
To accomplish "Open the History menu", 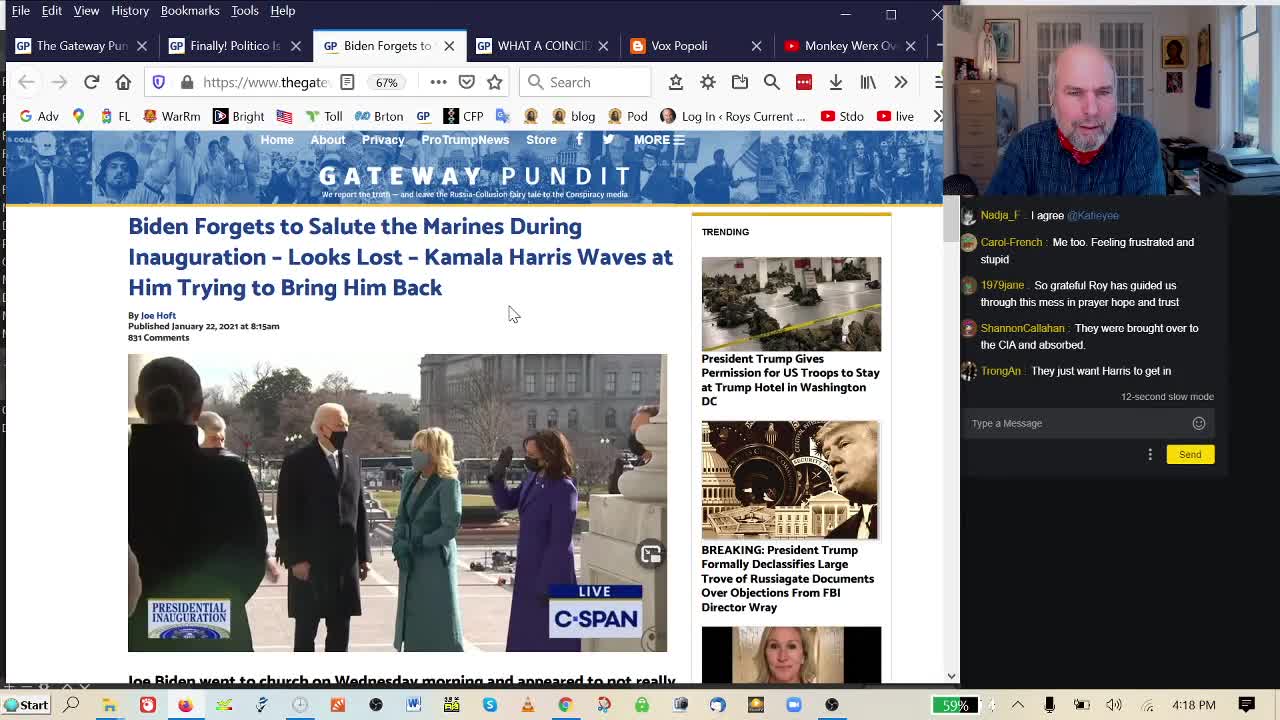I will [x=130, y=10].
